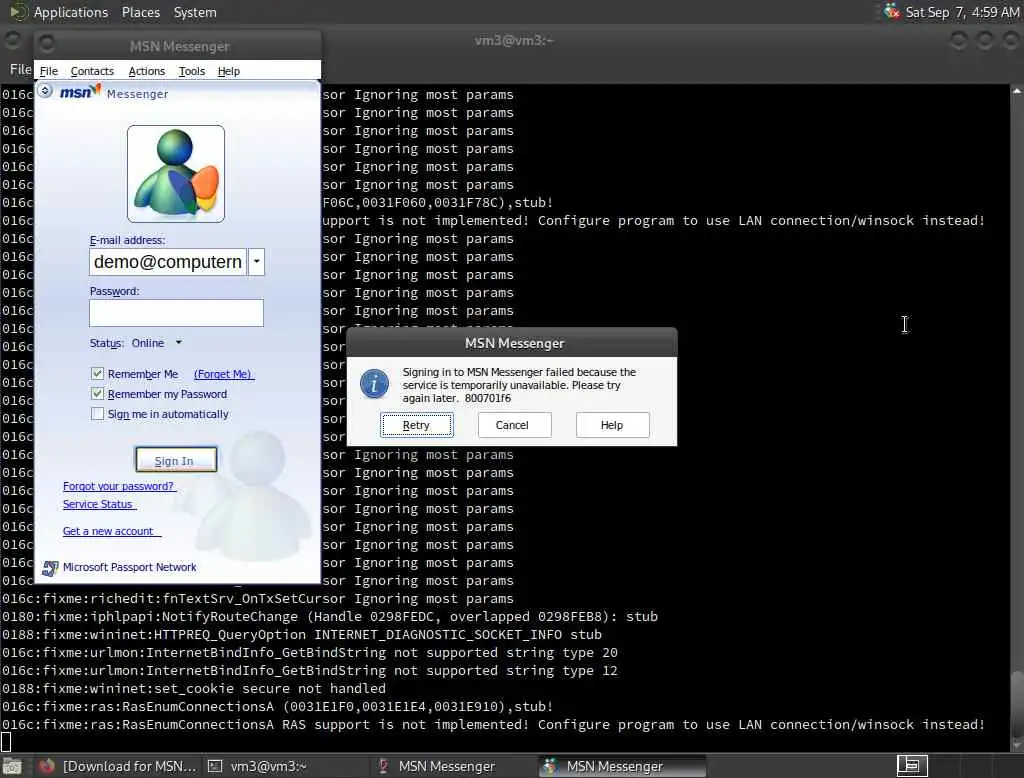Click the clock showing Sat Sep 7
Screen dimensions: 1024x778
(963, 12)
